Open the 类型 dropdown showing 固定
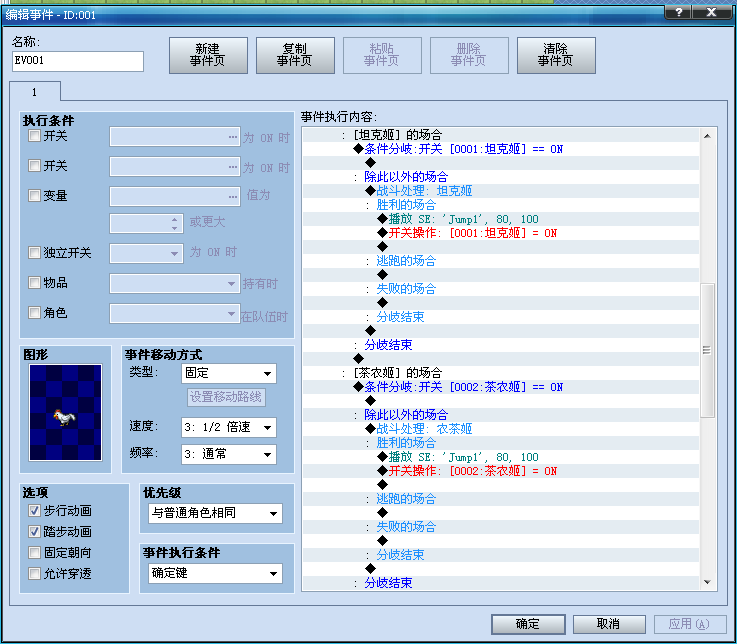The image size is (737, 644). point(229,374)
